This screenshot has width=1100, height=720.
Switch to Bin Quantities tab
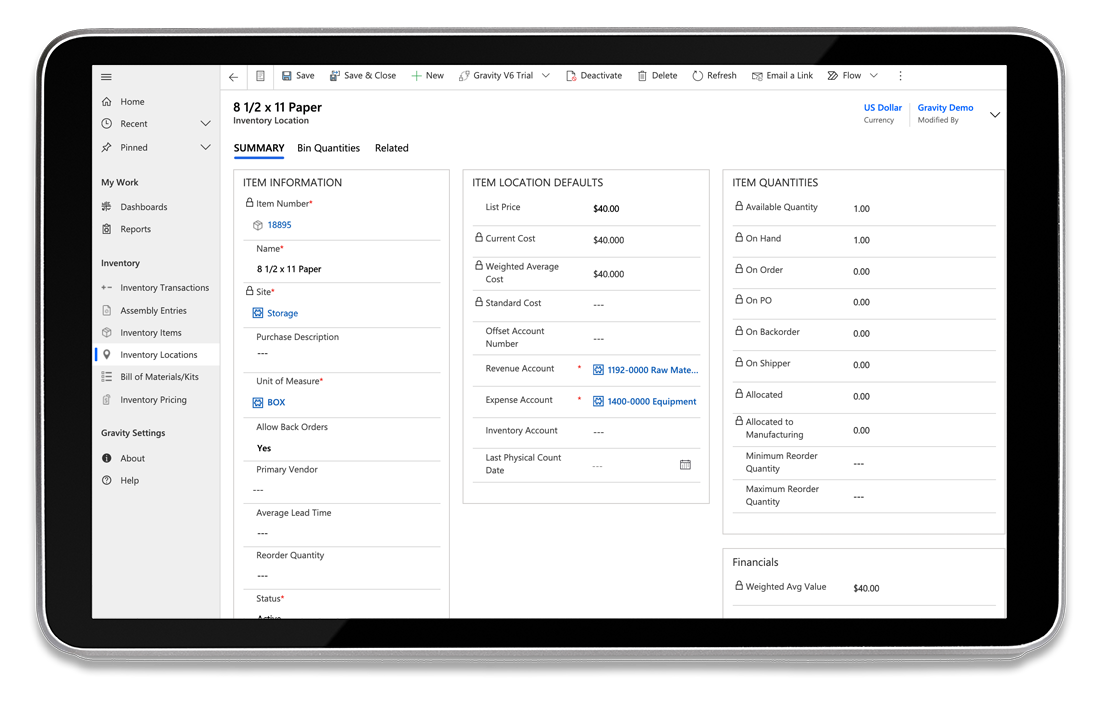click(328, 148)
